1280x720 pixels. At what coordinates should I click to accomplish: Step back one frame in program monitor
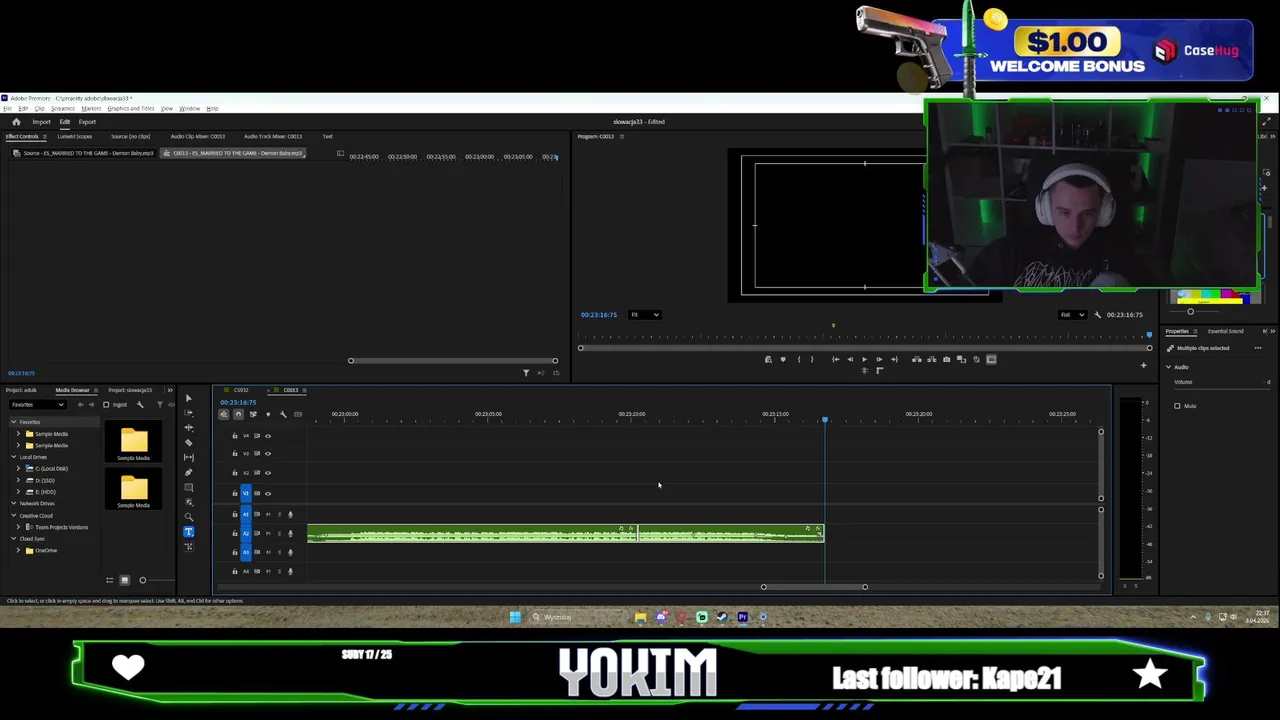pos(850,359)
